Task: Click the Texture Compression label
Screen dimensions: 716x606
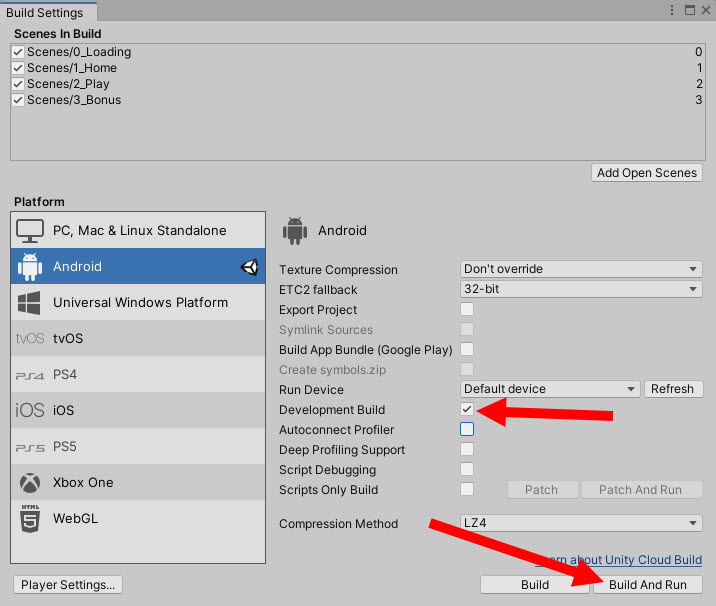Action: coord(338,270)
